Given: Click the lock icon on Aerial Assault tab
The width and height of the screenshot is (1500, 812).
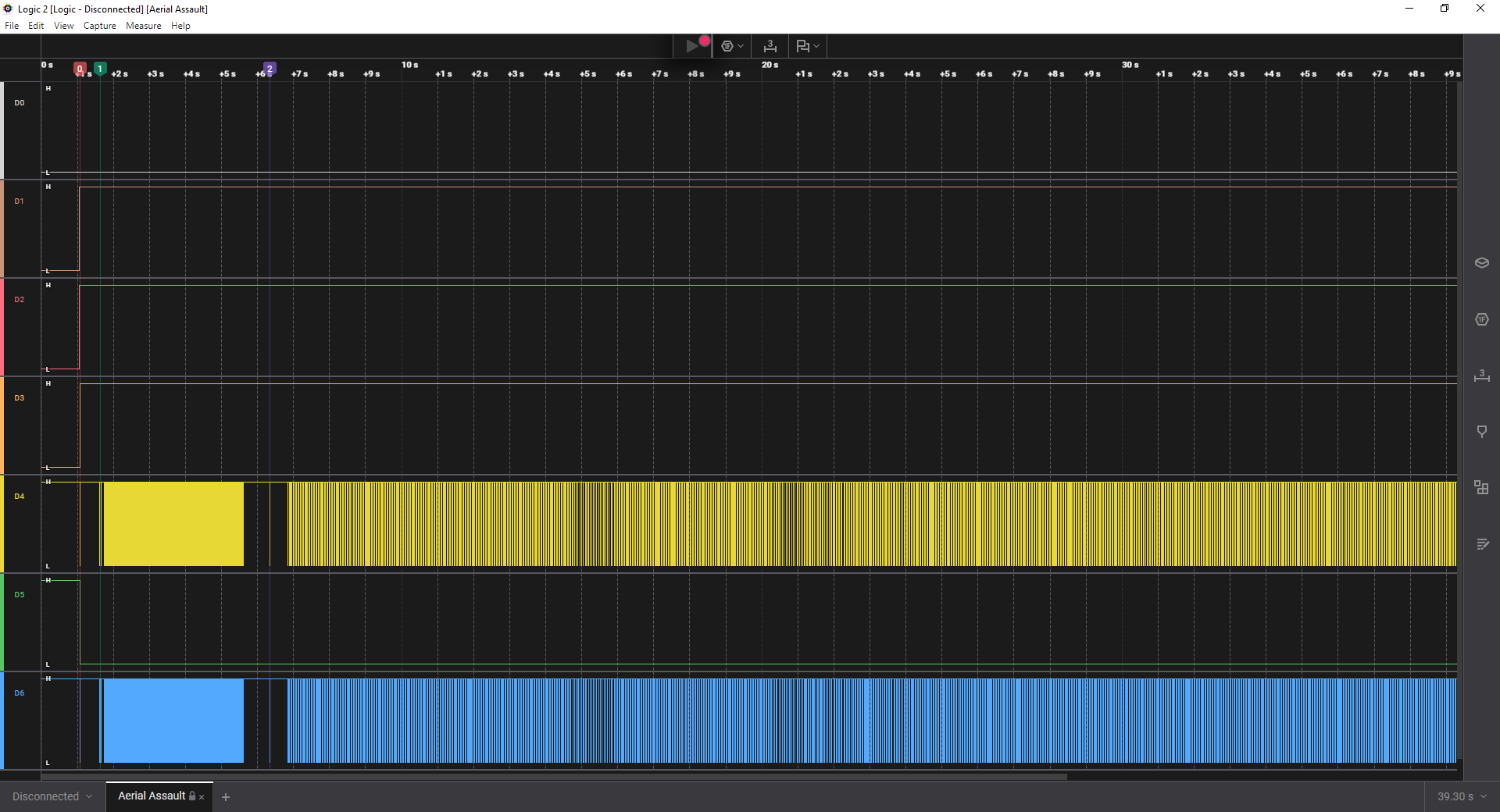Looking at the screenshot, I should tap(192, 796).
